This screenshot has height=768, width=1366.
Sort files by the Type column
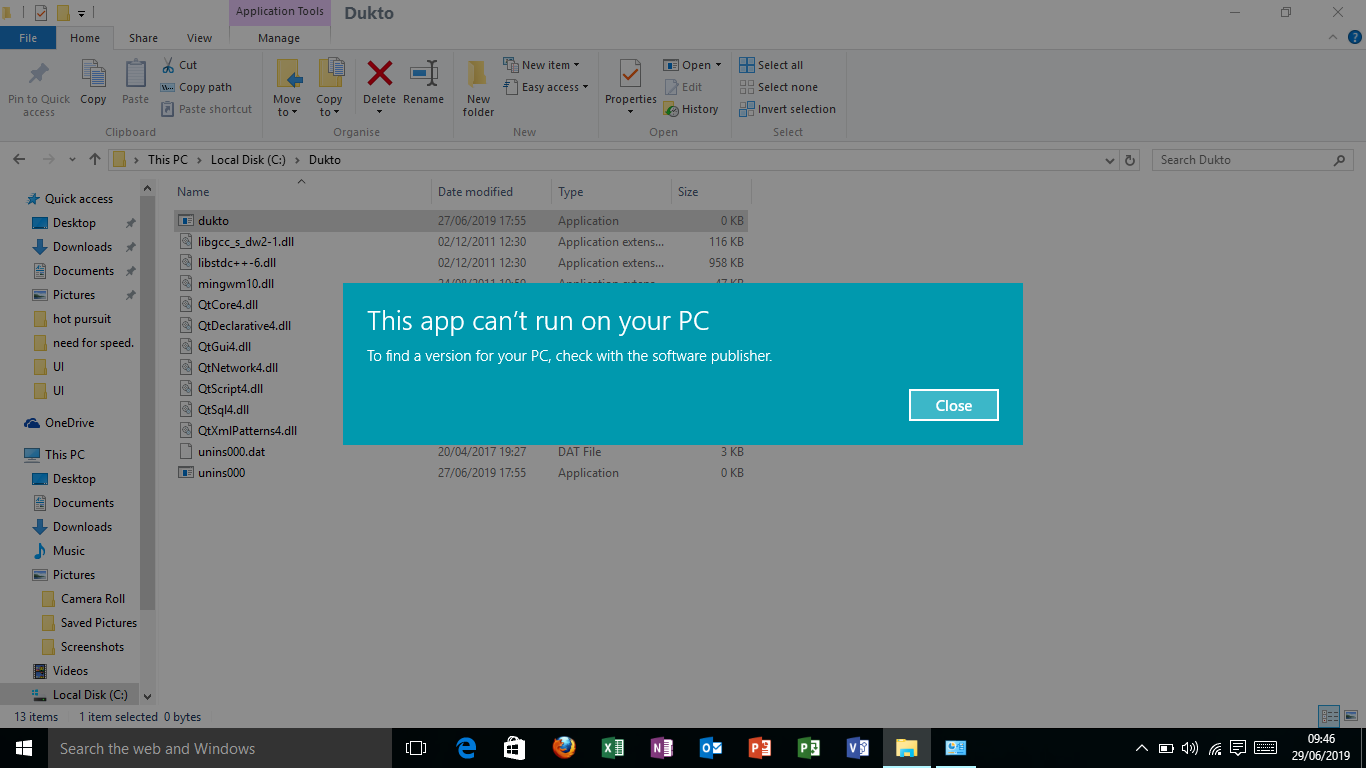(x=611, y=192)
